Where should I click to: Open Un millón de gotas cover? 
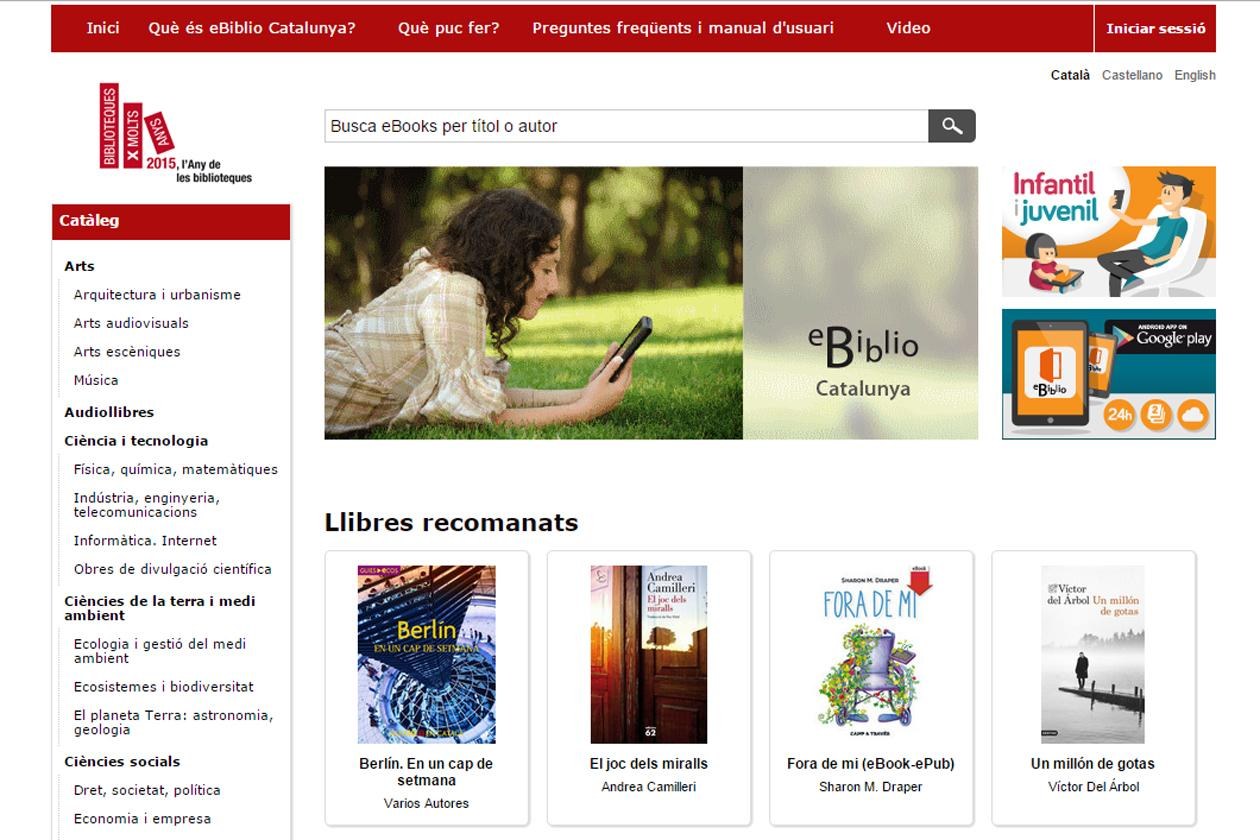[1092, 654]
